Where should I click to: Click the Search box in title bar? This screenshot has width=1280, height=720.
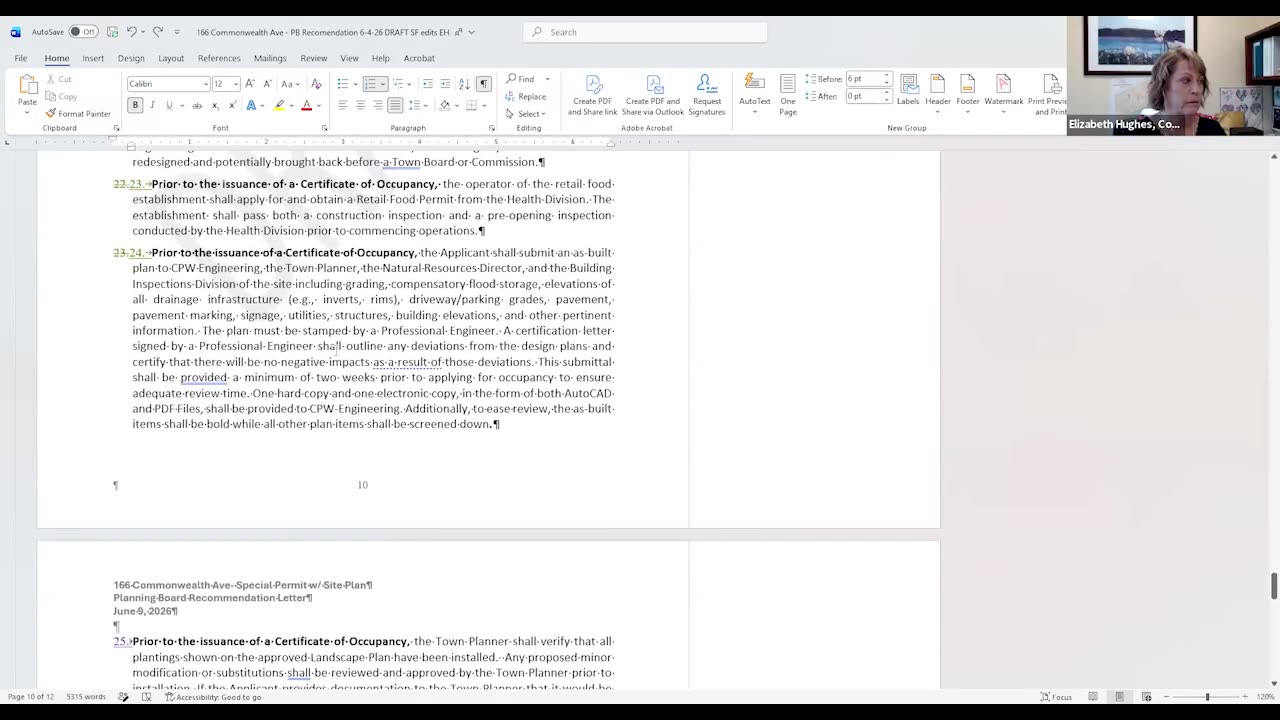(645, 32)
